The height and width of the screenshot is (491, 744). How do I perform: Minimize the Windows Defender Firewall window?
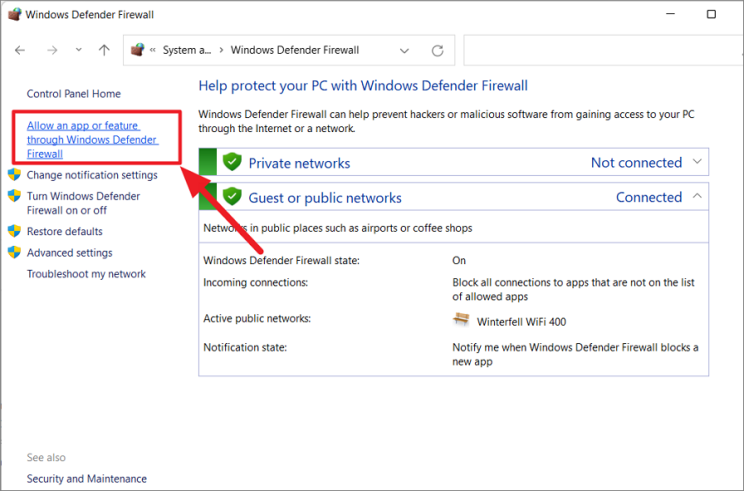click(x=670, y=14)
